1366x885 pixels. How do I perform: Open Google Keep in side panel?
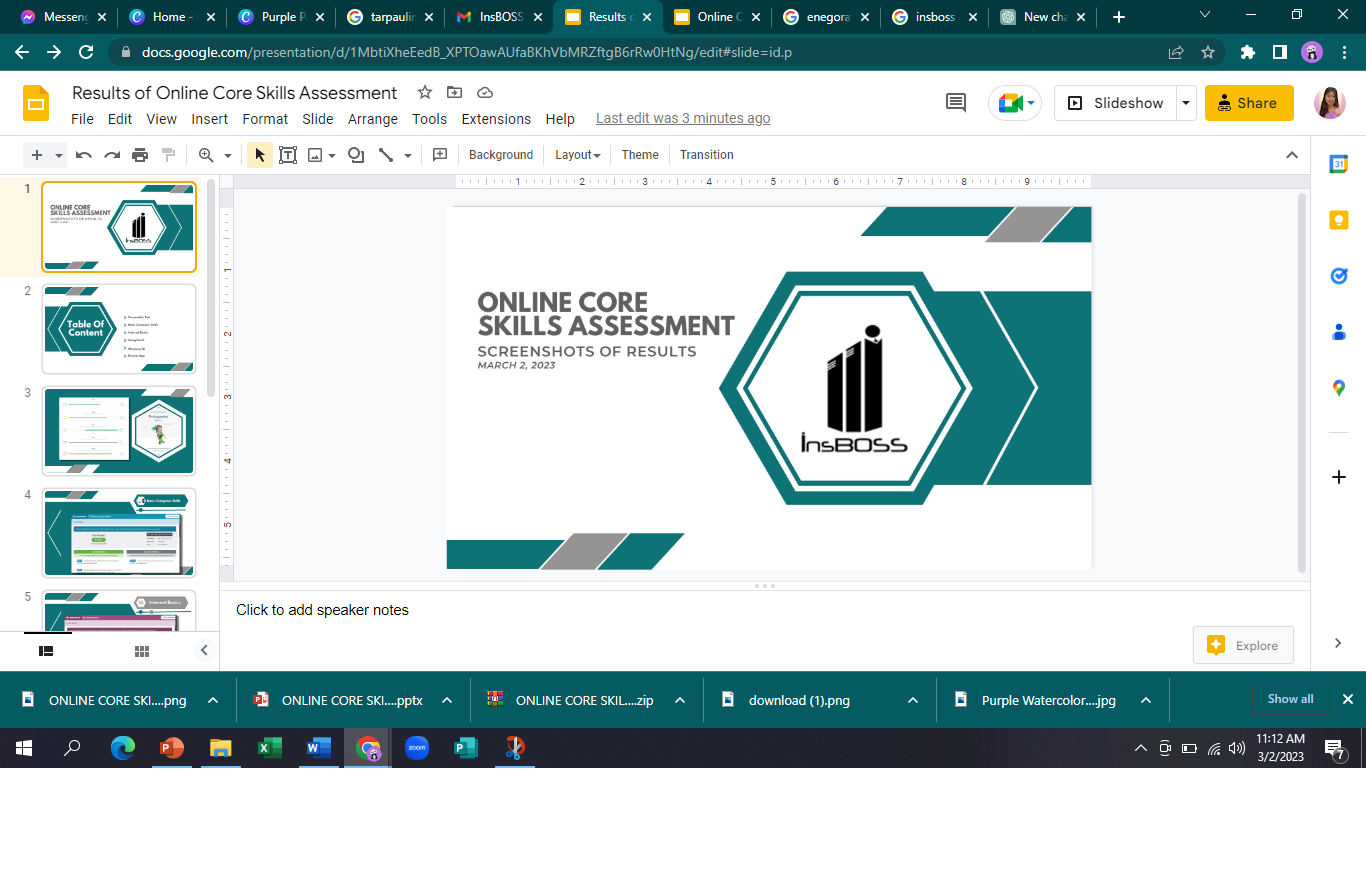pos(1339,221)
